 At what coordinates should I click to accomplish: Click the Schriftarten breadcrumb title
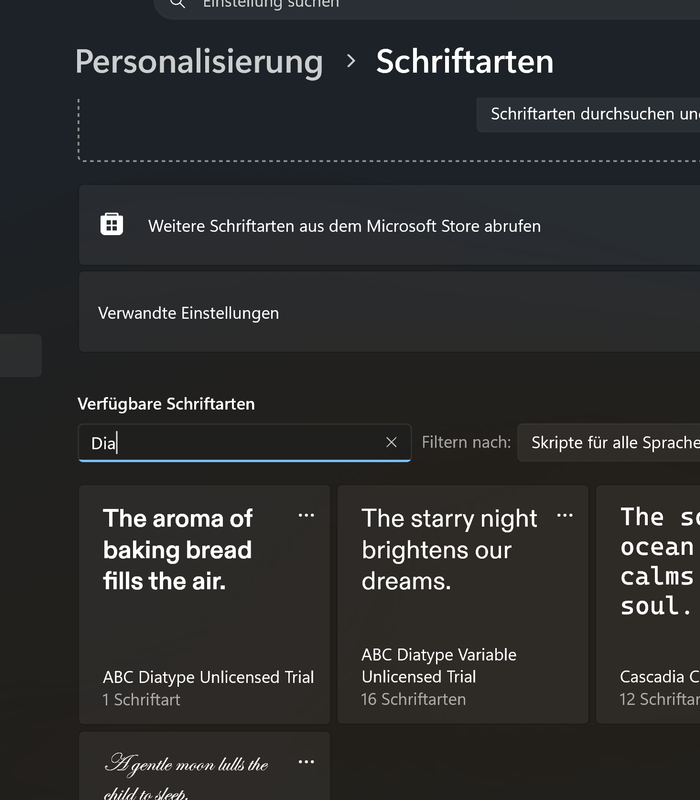(465, 62)
